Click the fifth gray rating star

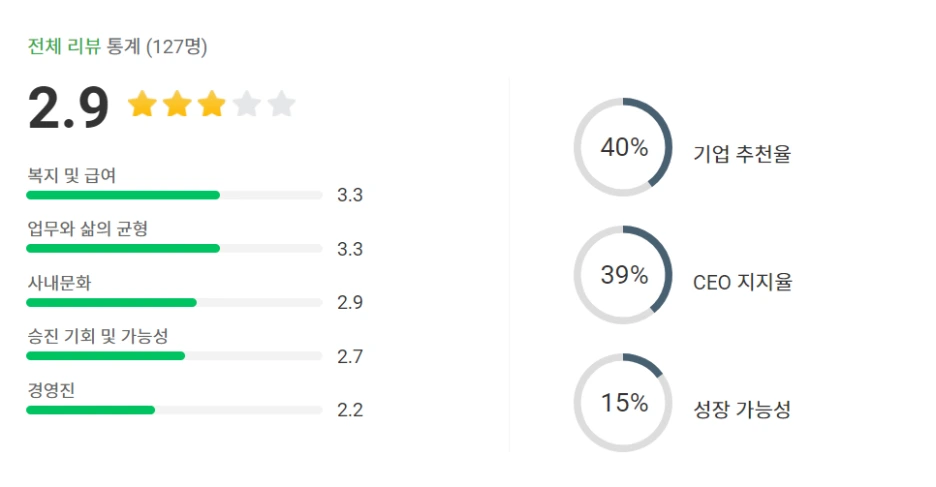click(281, 104)
